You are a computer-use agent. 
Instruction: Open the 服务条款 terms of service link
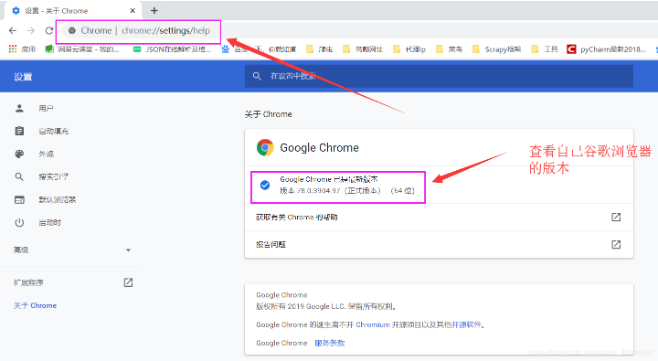[x=330, y=343]
